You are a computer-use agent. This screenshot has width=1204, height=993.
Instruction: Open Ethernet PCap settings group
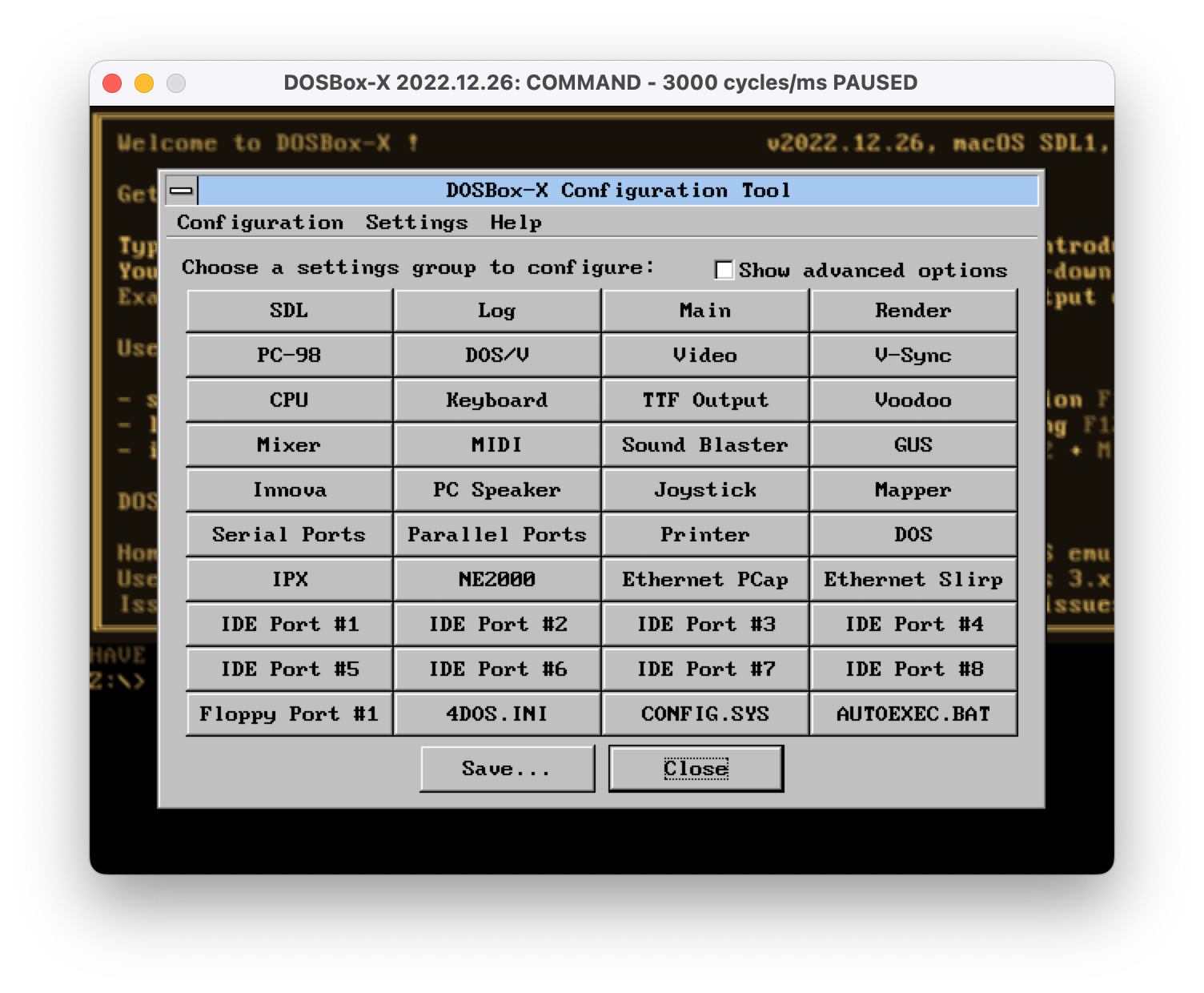[705, 580]
